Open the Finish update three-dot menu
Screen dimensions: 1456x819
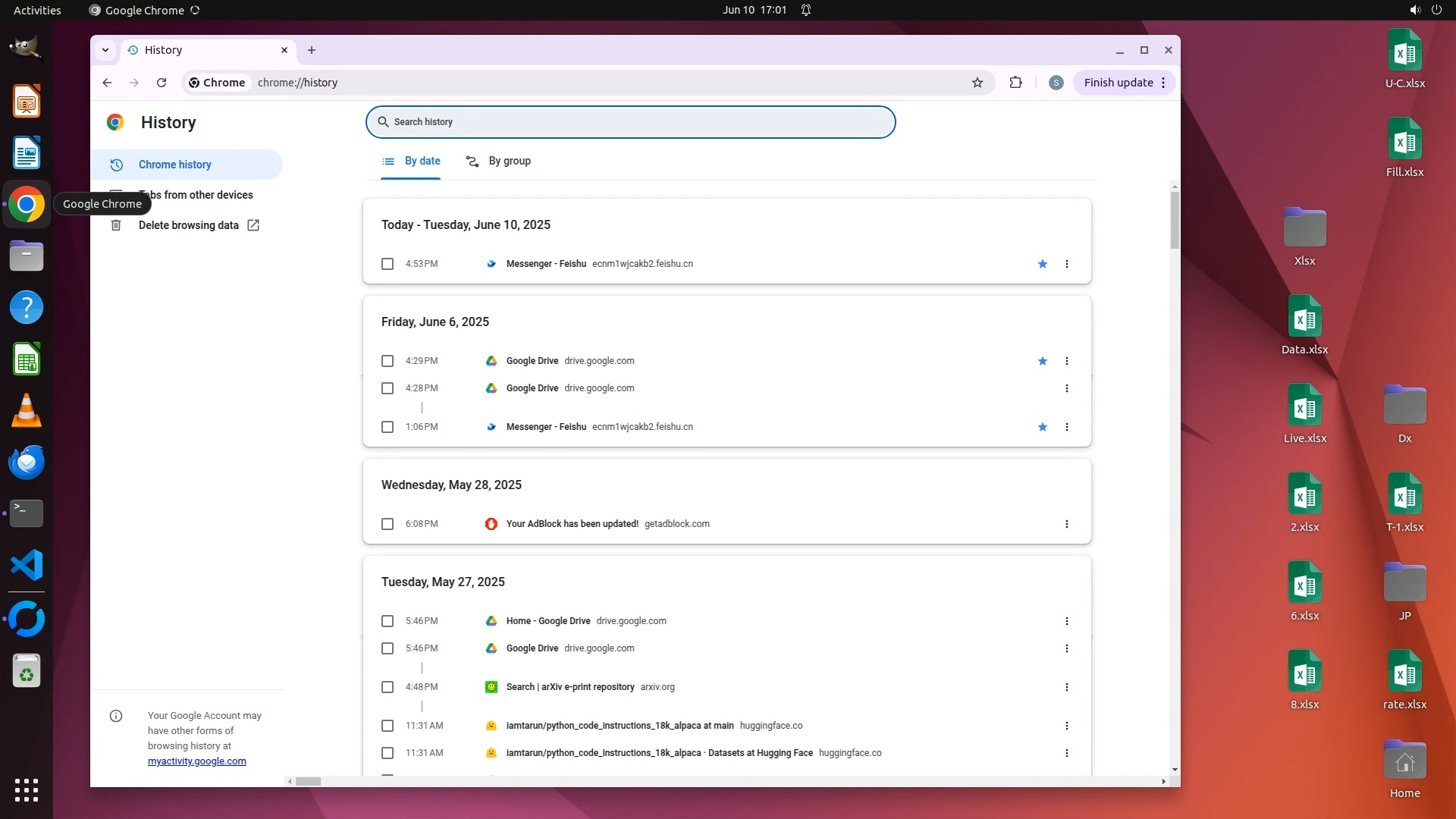(x=1163, y=83)
